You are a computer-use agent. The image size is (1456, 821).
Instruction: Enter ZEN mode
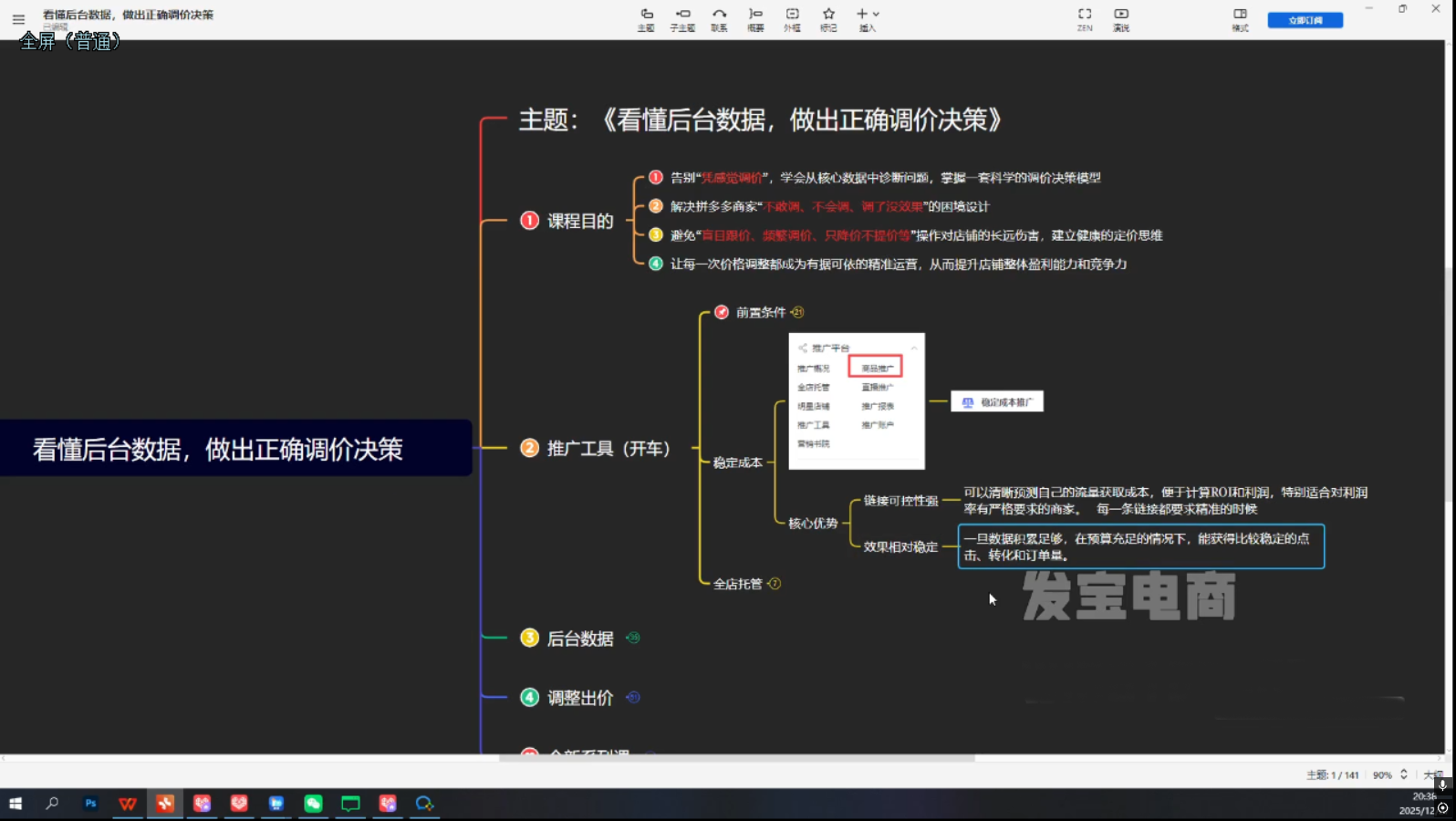[1085, 19]
